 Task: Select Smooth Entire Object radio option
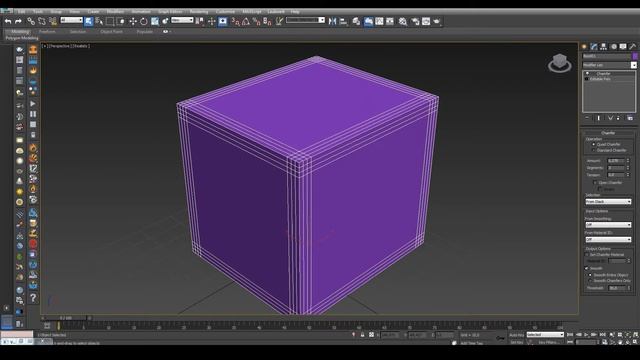(590, 275)
